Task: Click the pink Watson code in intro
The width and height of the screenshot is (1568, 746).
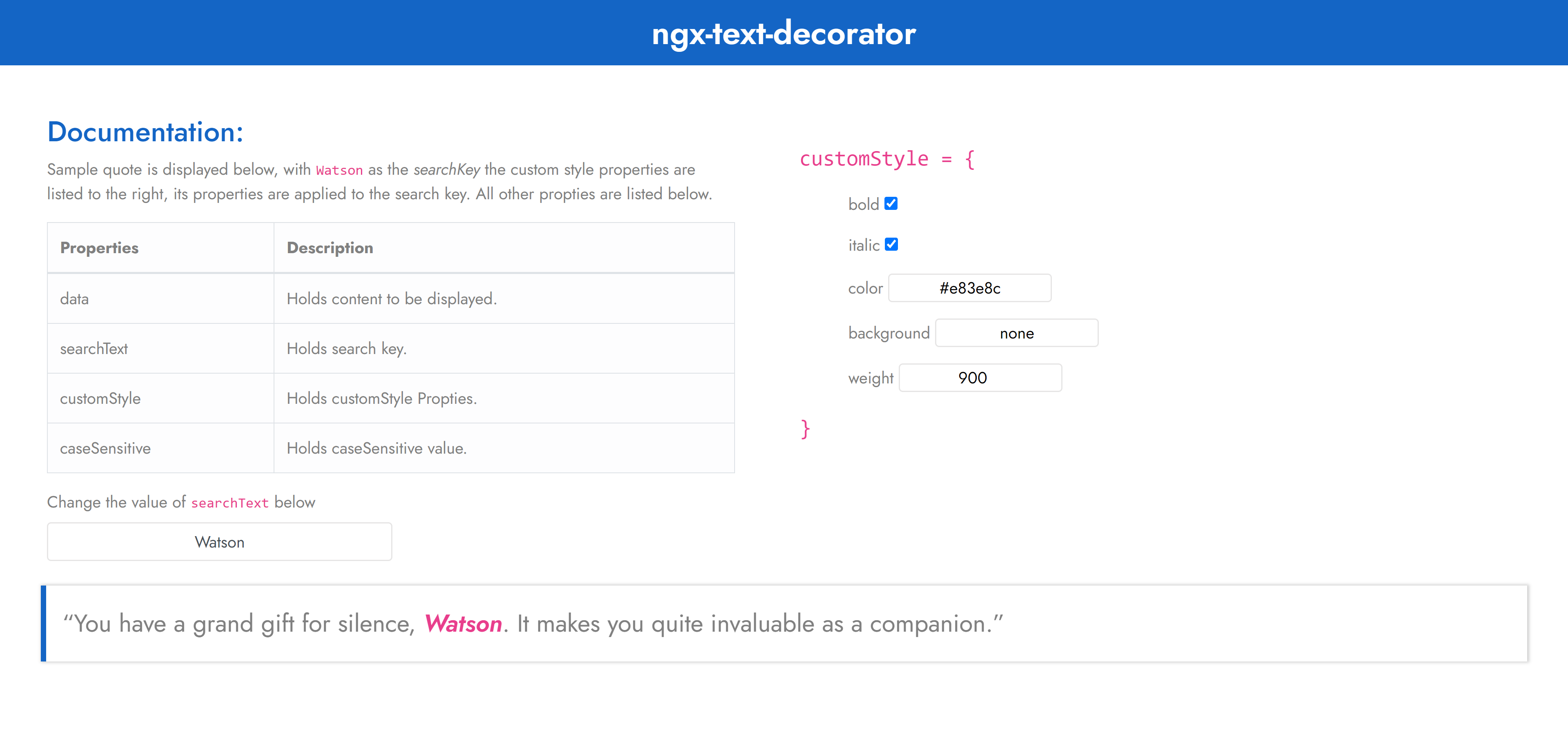Action: tap(339, 170)
